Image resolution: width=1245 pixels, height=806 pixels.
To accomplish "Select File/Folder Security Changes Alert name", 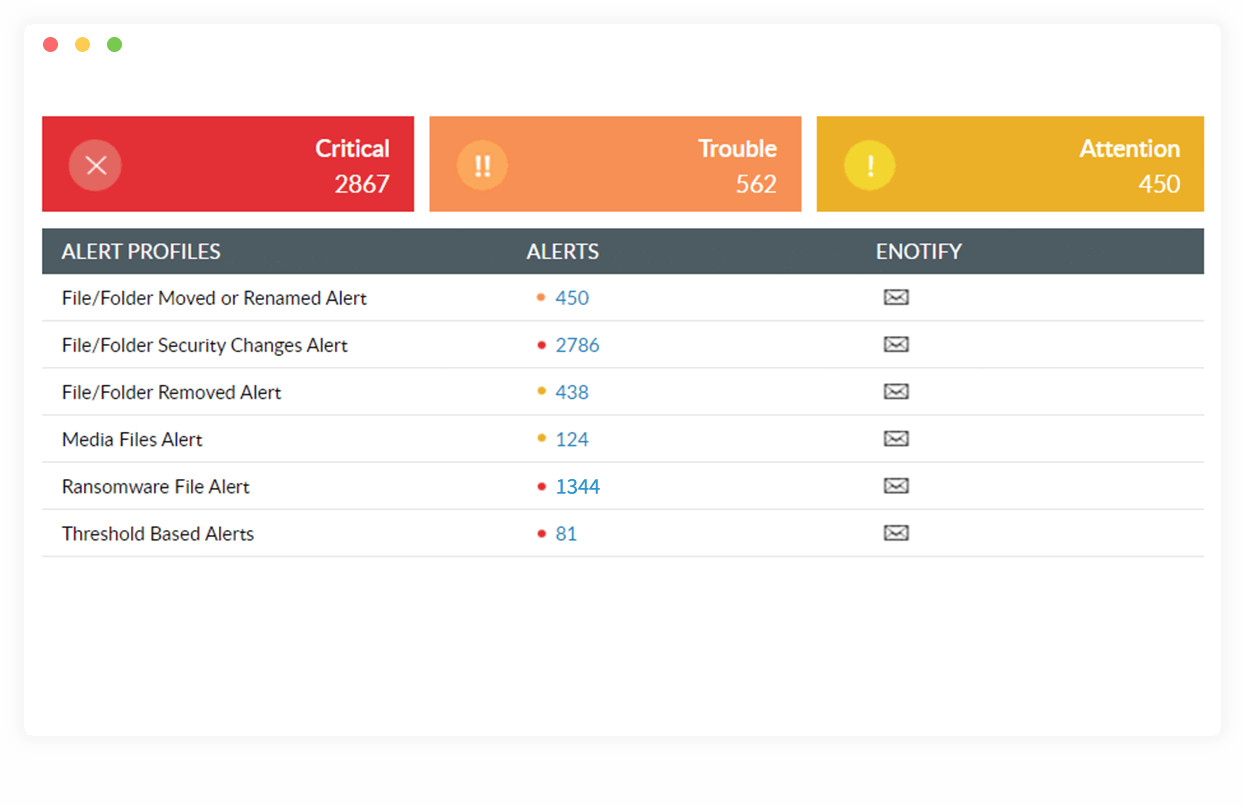I will [x=205, y=345].
